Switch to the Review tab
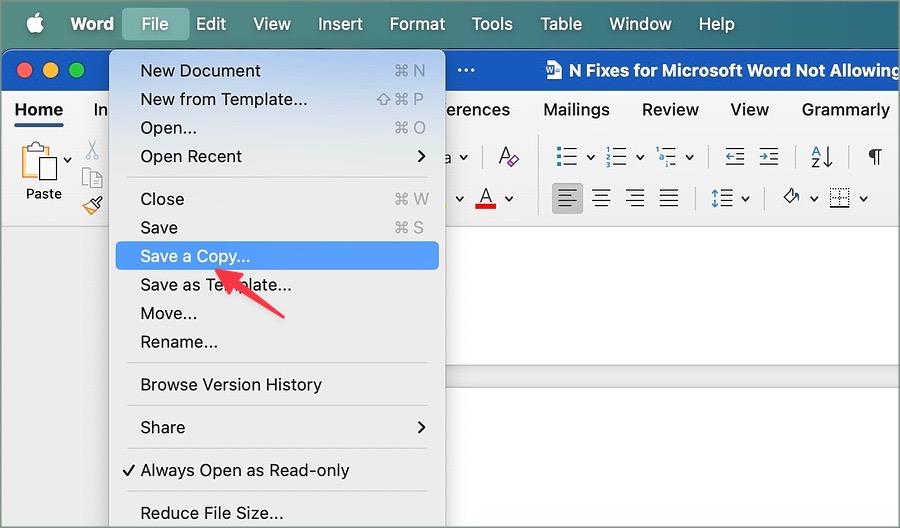 [x=670, y=110]
